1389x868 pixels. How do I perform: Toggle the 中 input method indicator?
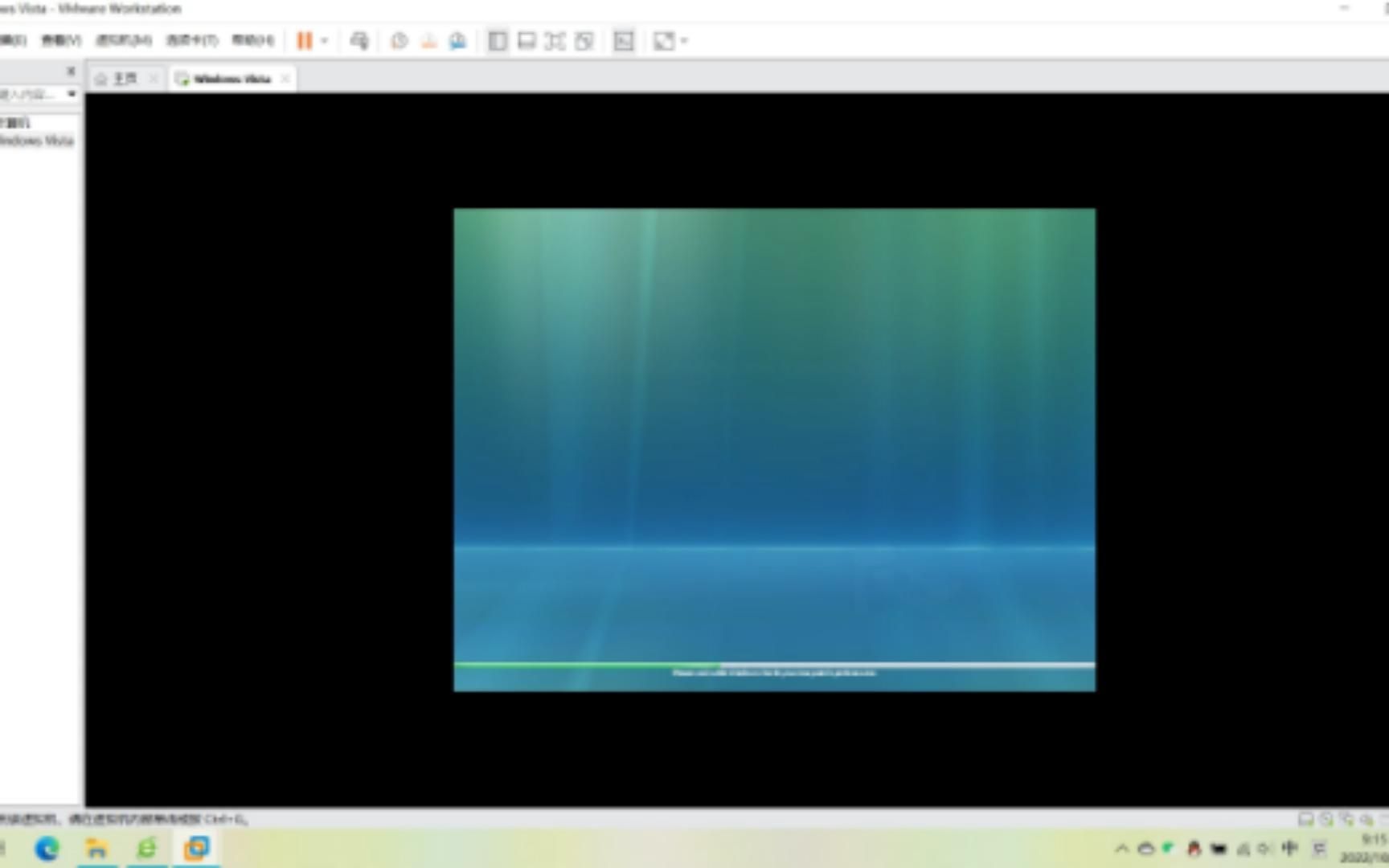pos(1290,848)
